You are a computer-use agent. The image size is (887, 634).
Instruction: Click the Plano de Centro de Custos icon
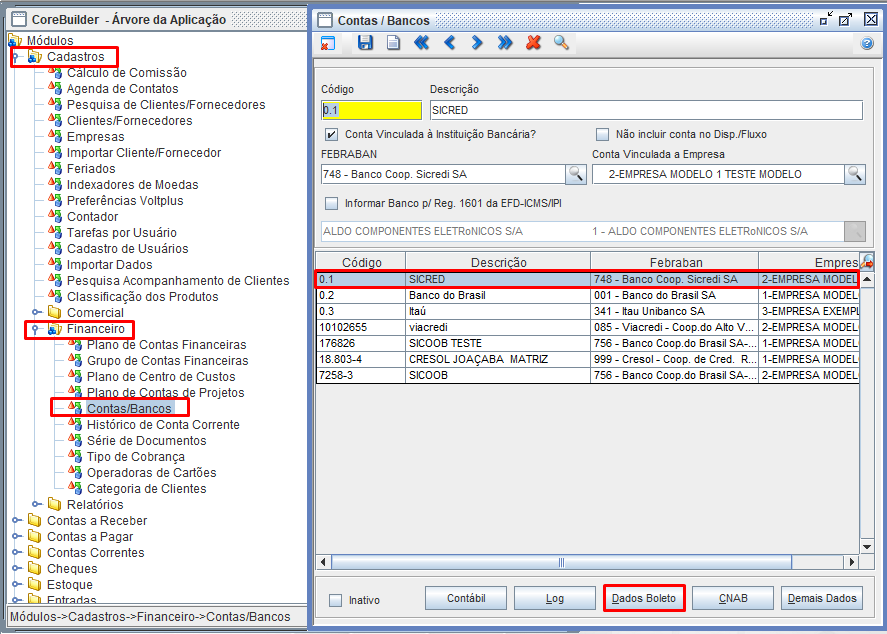pos(75,376)
